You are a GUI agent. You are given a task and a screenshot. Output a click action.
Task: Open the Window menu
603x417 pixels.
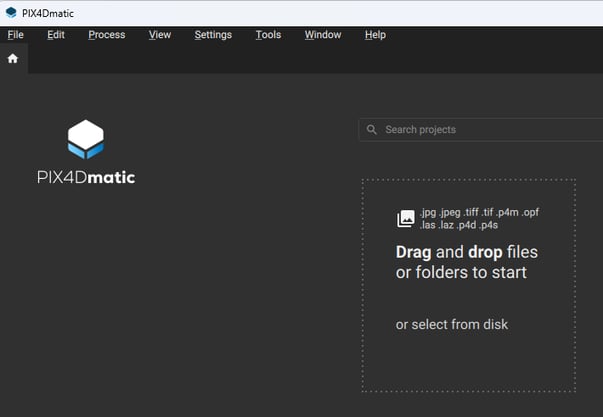323,35
